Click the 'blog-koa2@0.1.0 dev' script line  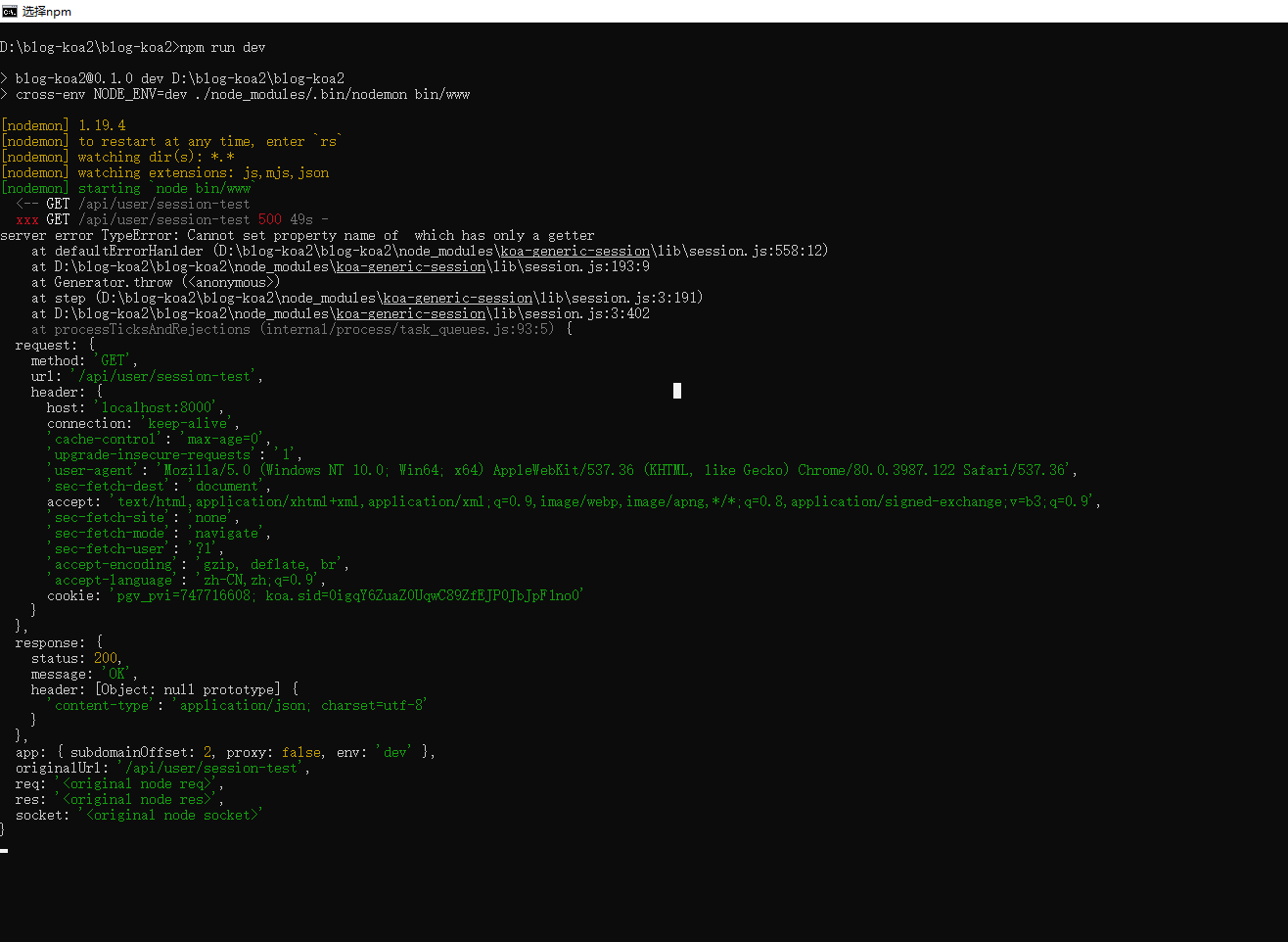pyautogui.click(x=172, y=78)
